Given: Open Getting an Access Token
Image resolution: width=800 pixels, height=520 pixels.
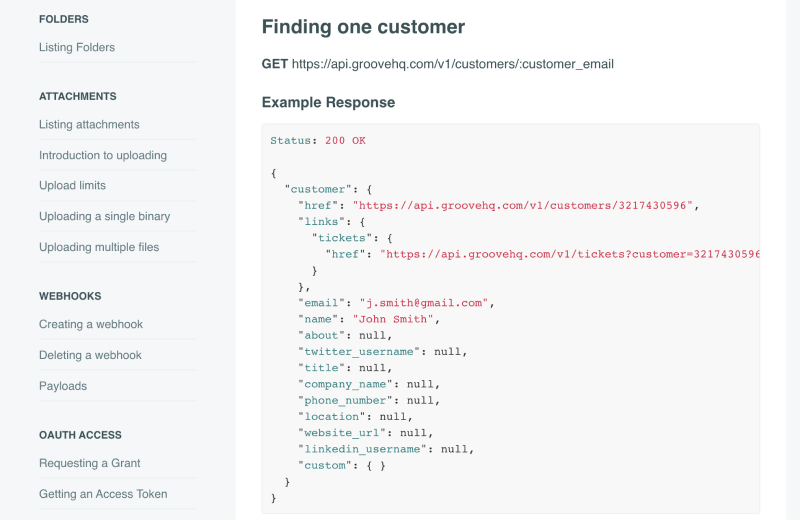Looking at the screenshot, I should (103, 494).
